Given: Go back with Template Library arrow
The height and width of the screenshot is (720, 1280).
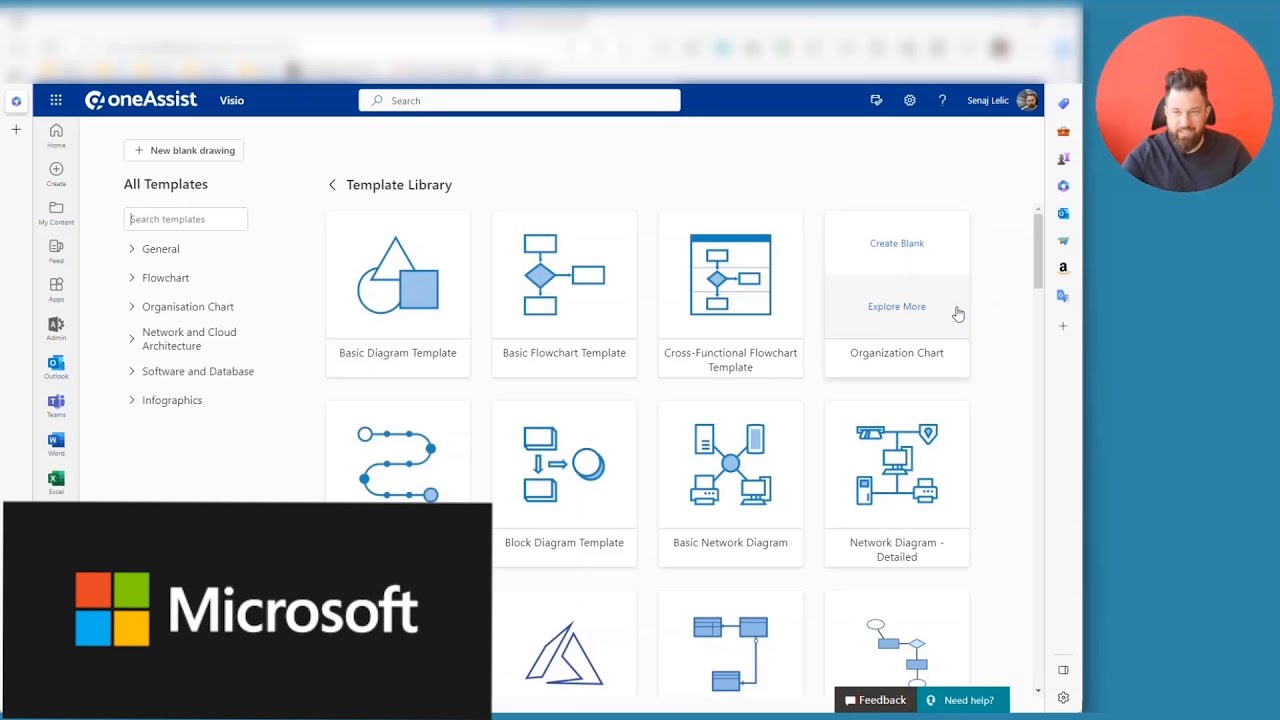Looking at the screenshot, I should coord(333,185).
